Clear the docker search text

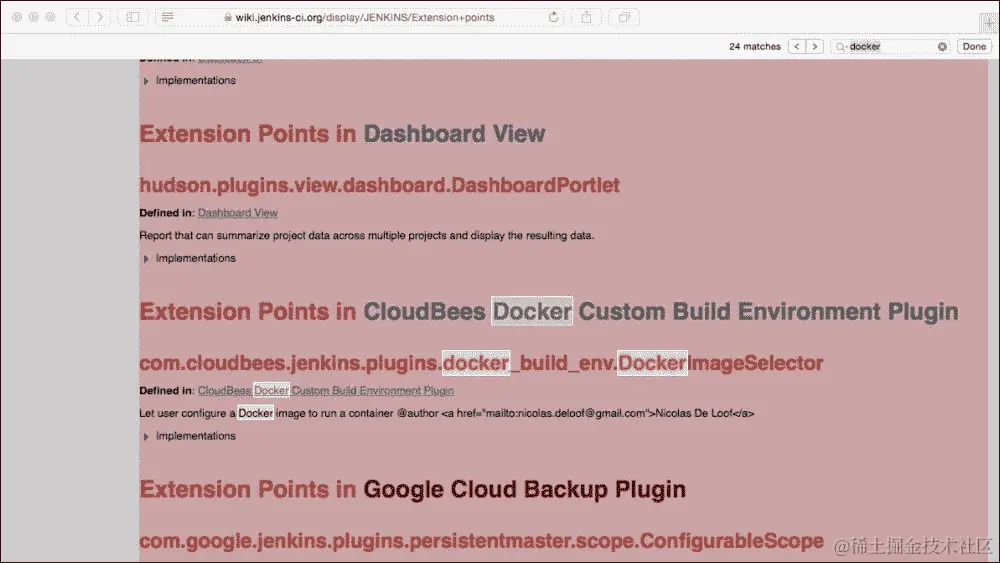click(x=942, y=47)
